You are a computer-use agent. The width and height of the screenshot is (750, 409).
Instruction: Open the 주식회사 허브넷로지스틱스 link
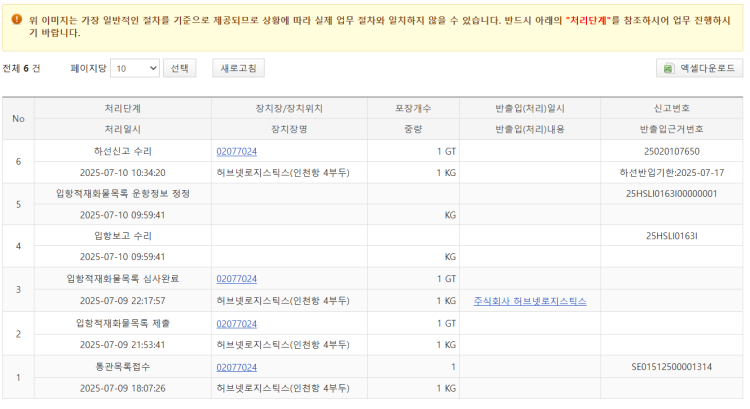[x=530, y=301]
